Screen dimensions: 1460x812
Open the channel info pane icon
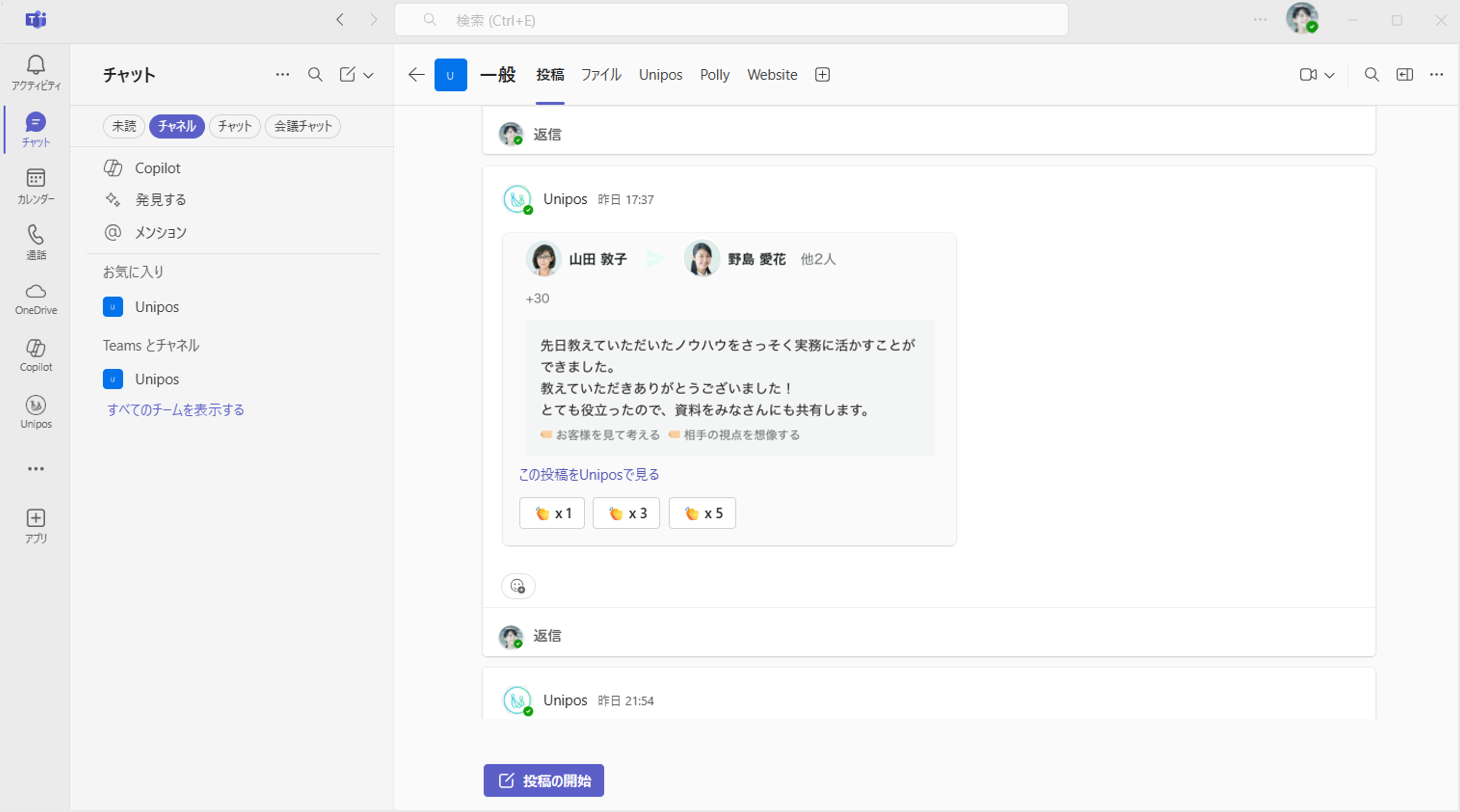click(x=1404, y=74)
